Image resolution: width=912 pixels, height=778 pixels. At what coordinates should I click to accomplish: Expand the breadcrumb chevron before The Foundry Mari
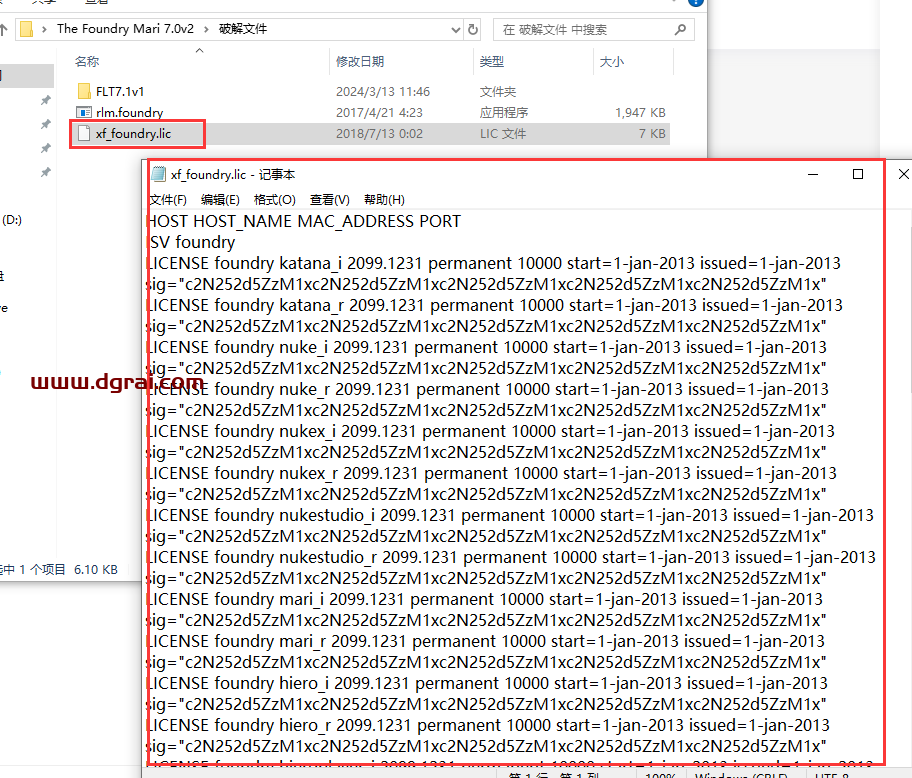(44, 29)
